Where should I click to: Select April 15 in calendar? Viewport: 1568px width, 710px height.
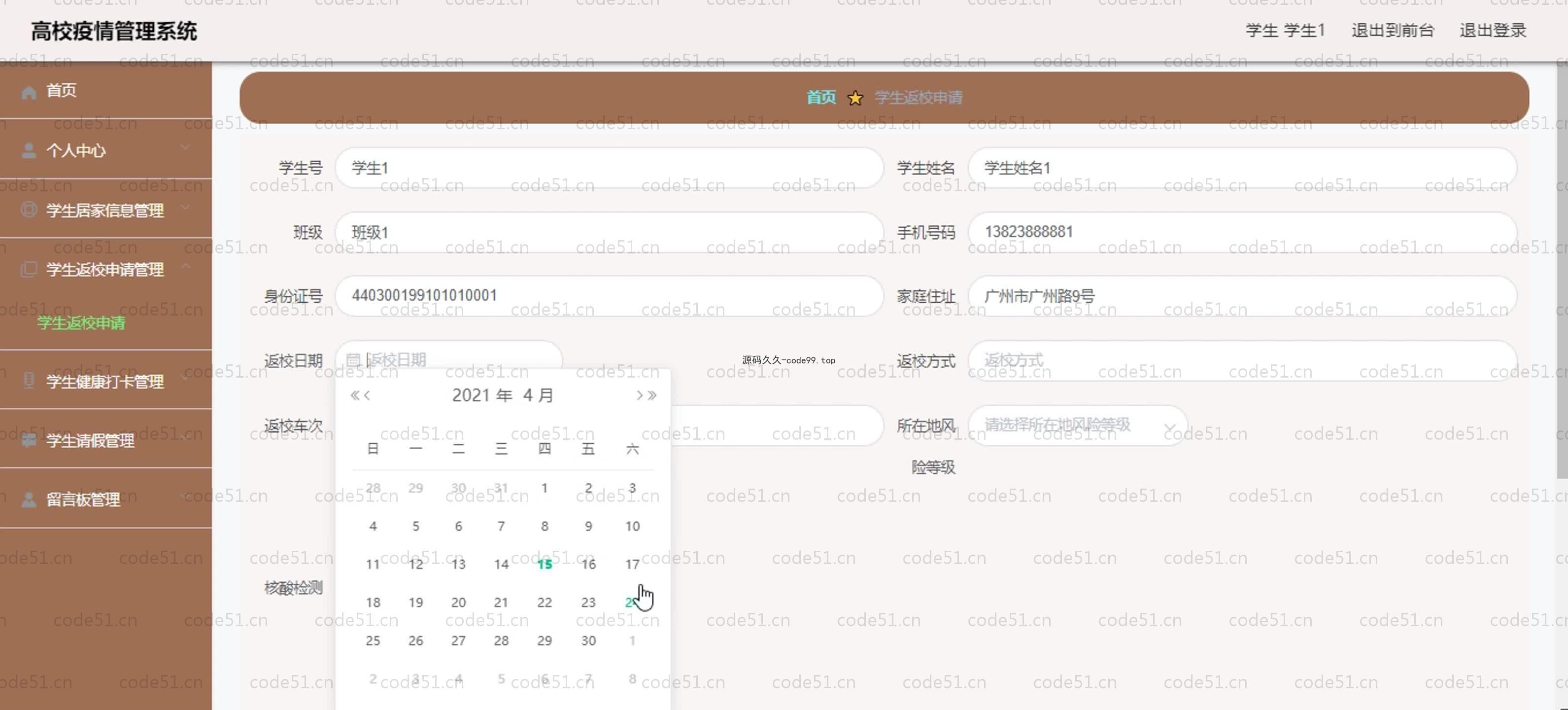[544, 565]
